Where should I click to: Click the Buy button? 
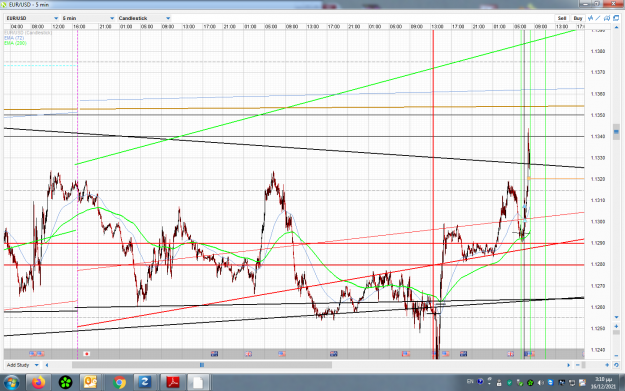coord(578,18)
